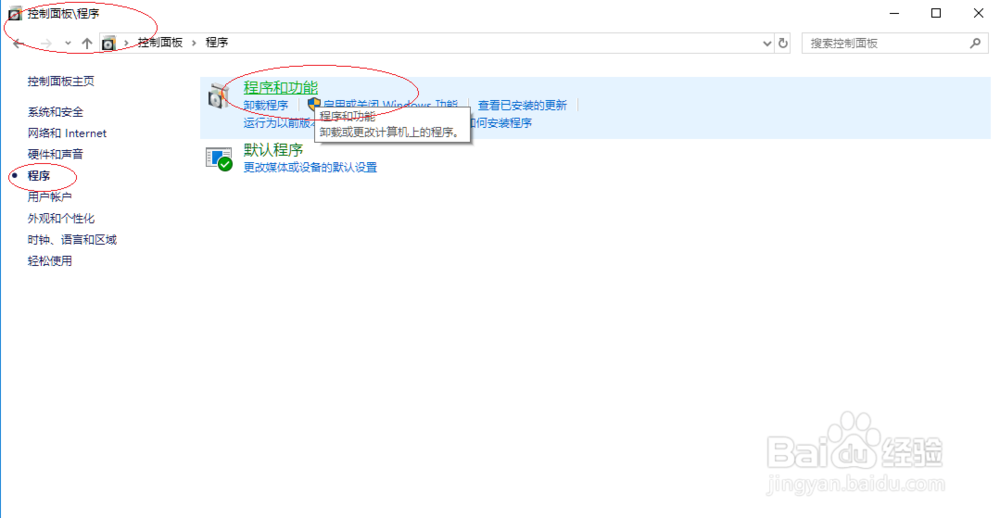Viewport: 1000px width, 518px height.
Task: Click the 卸载程序 link
Action: [266, 105]
